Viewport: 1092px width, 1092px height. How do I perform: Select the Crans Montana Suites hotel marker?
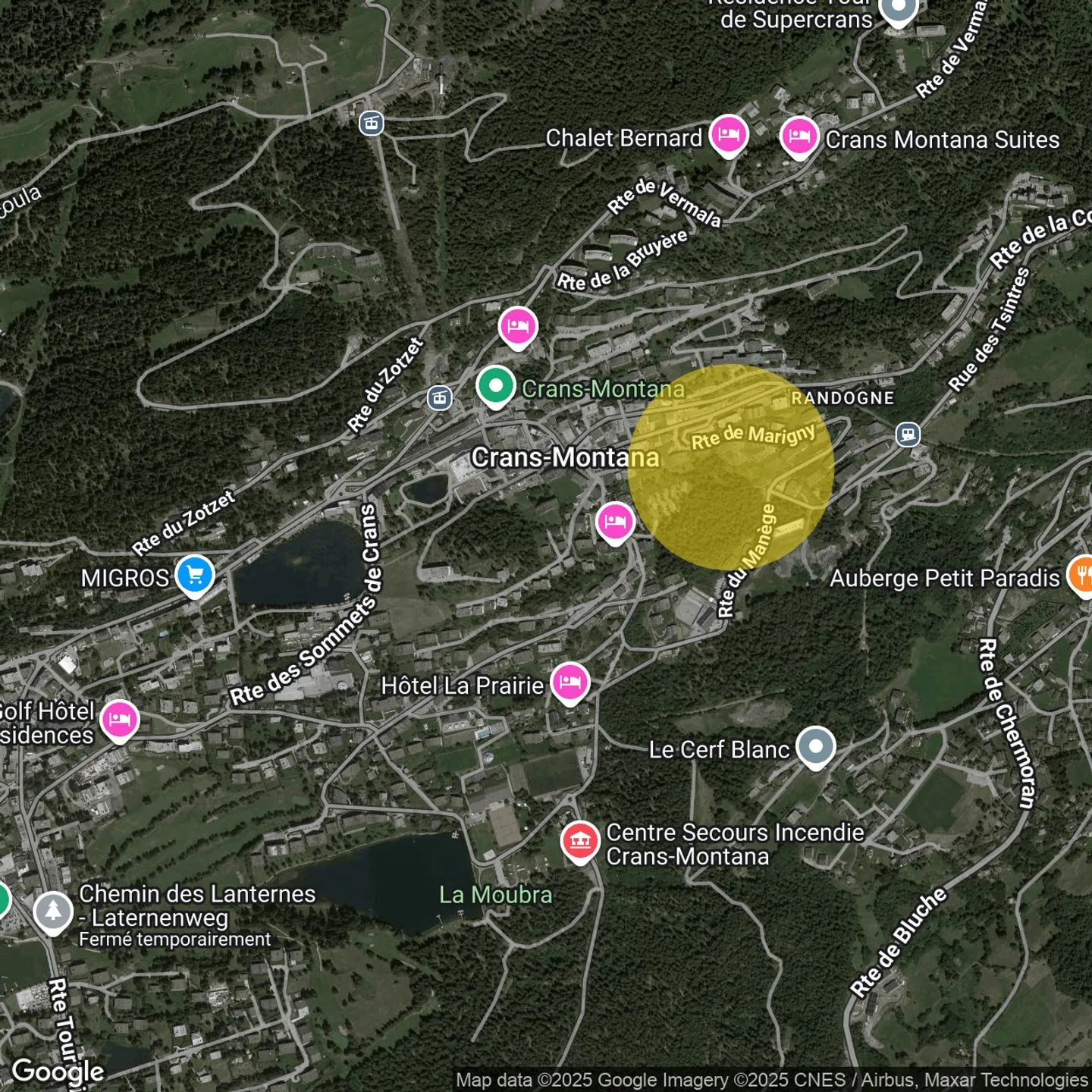tap(799, 137)
